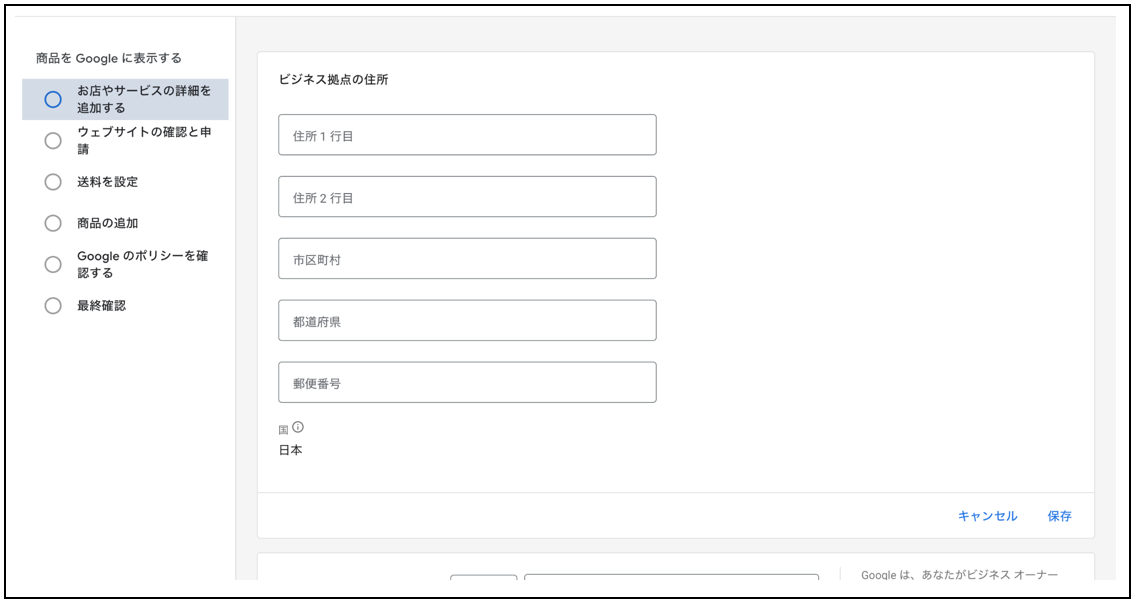Select the 都道府県 field
The height and width of the screenshot is (606, 1136).
[467, 321]
